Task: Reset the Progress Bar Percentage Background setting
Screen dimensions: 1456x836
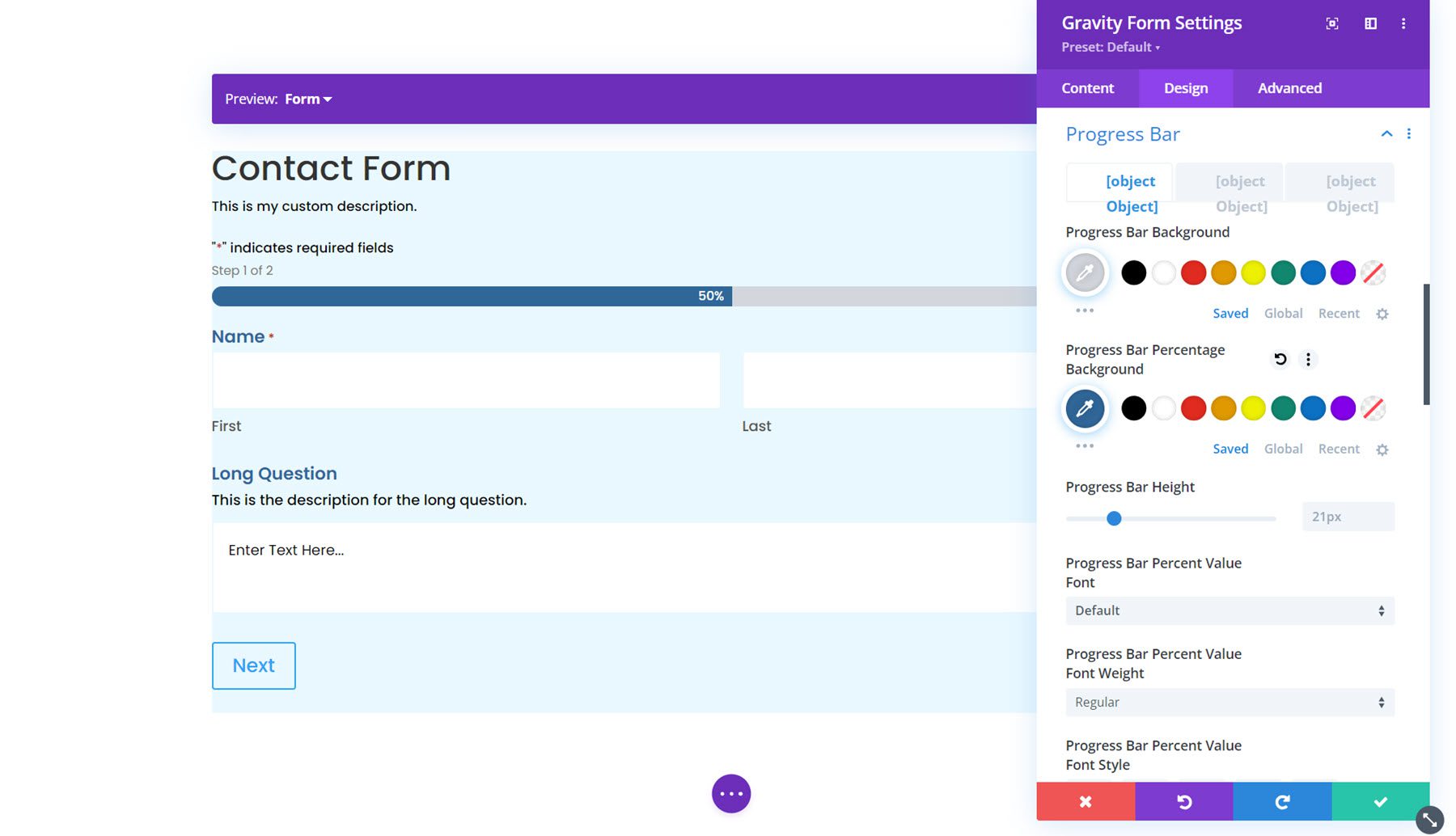Action: [x=1279, y=359]
